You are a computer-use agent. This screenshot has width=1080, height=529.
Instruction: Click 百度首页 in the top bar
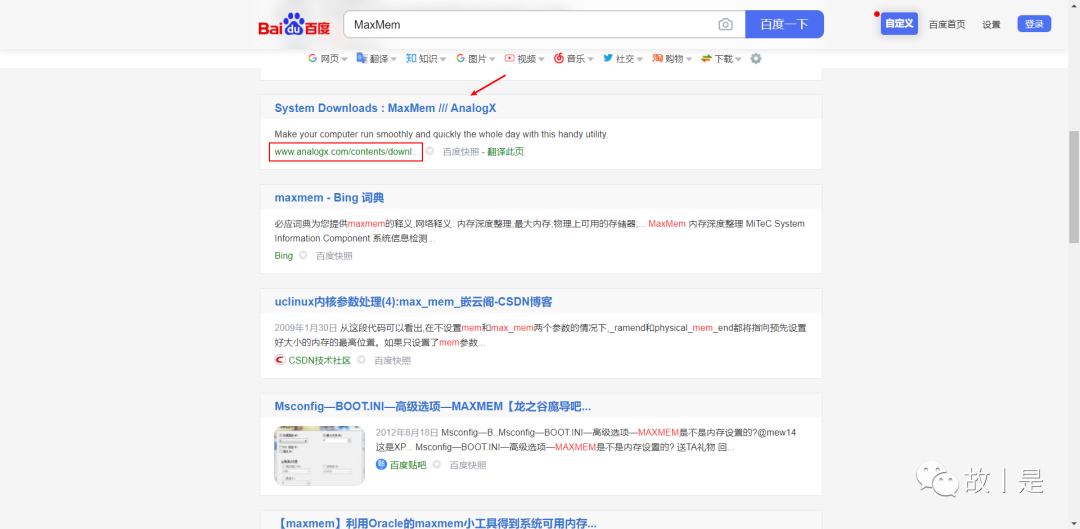point(947,24)
